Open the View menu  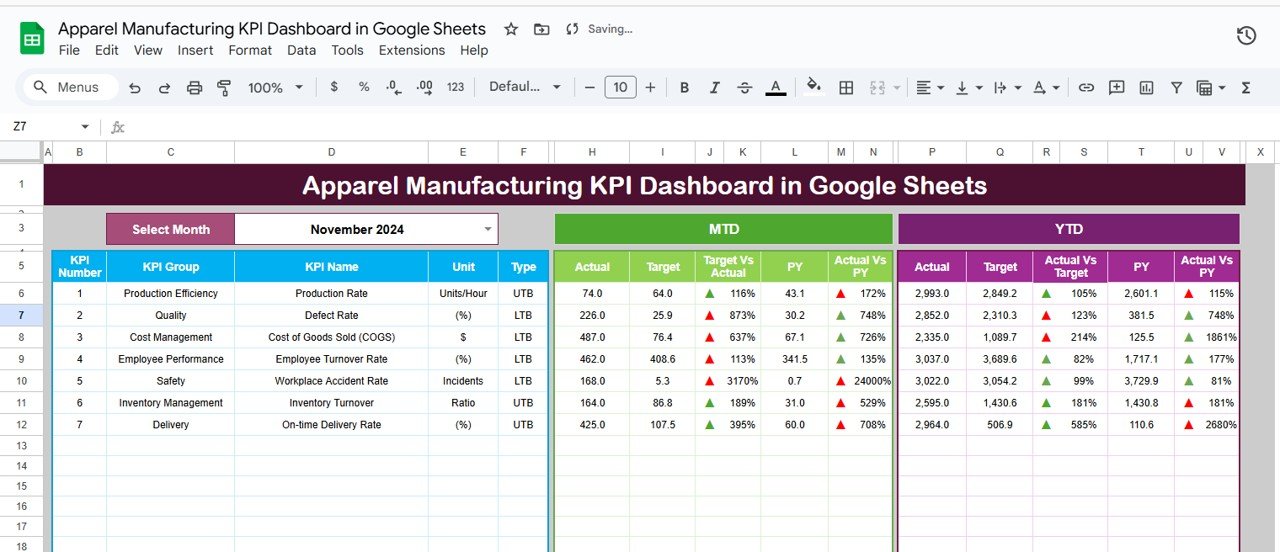point(148,50)
